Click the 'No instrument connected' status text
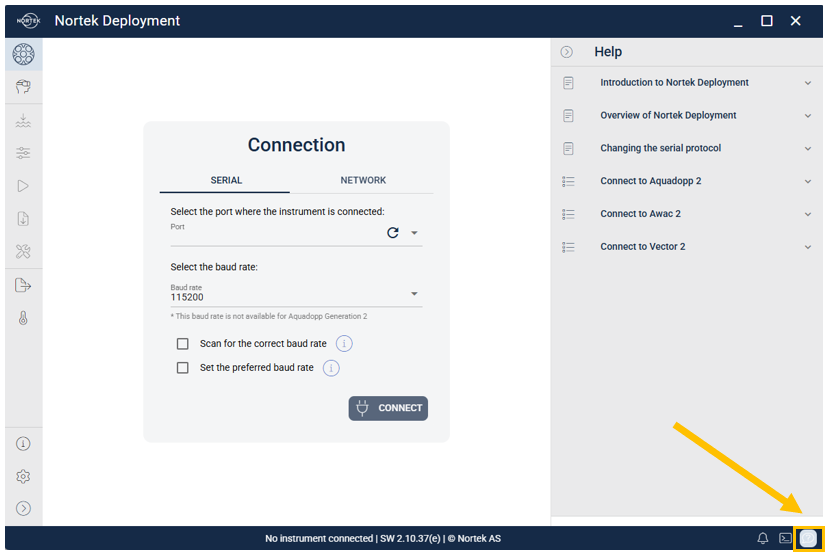 click(x=319, y=538)
